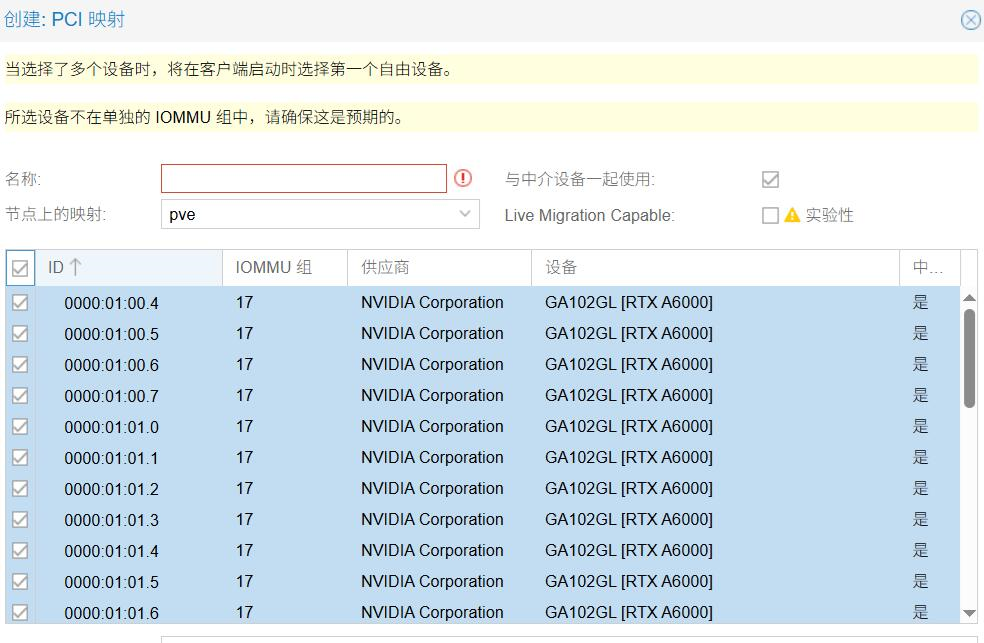Click the 实验性 experimental label
Image resolution: width=984 pixels, height=643 pixels.
830,215
